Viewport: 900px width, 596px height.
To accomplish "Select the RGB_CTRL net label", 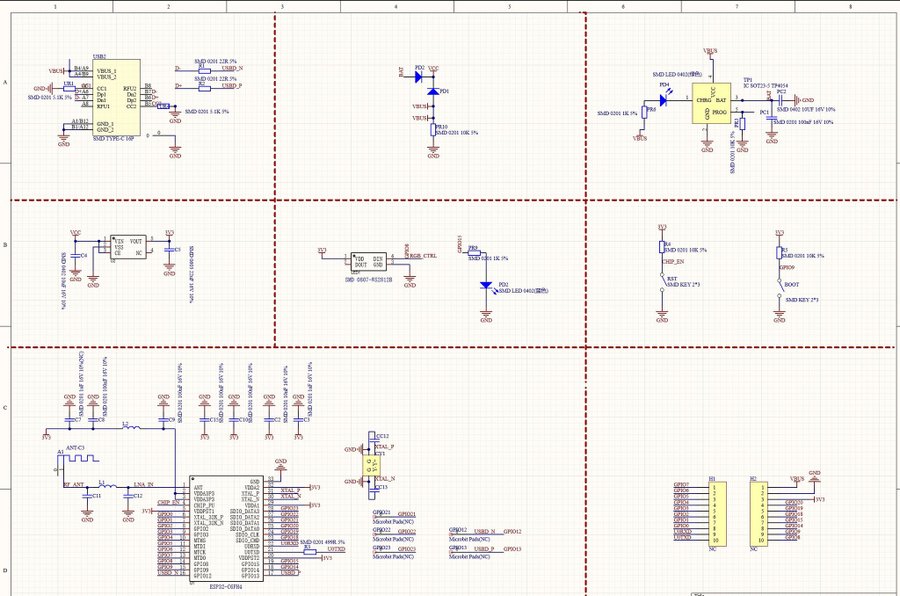I will pos(420,257).
